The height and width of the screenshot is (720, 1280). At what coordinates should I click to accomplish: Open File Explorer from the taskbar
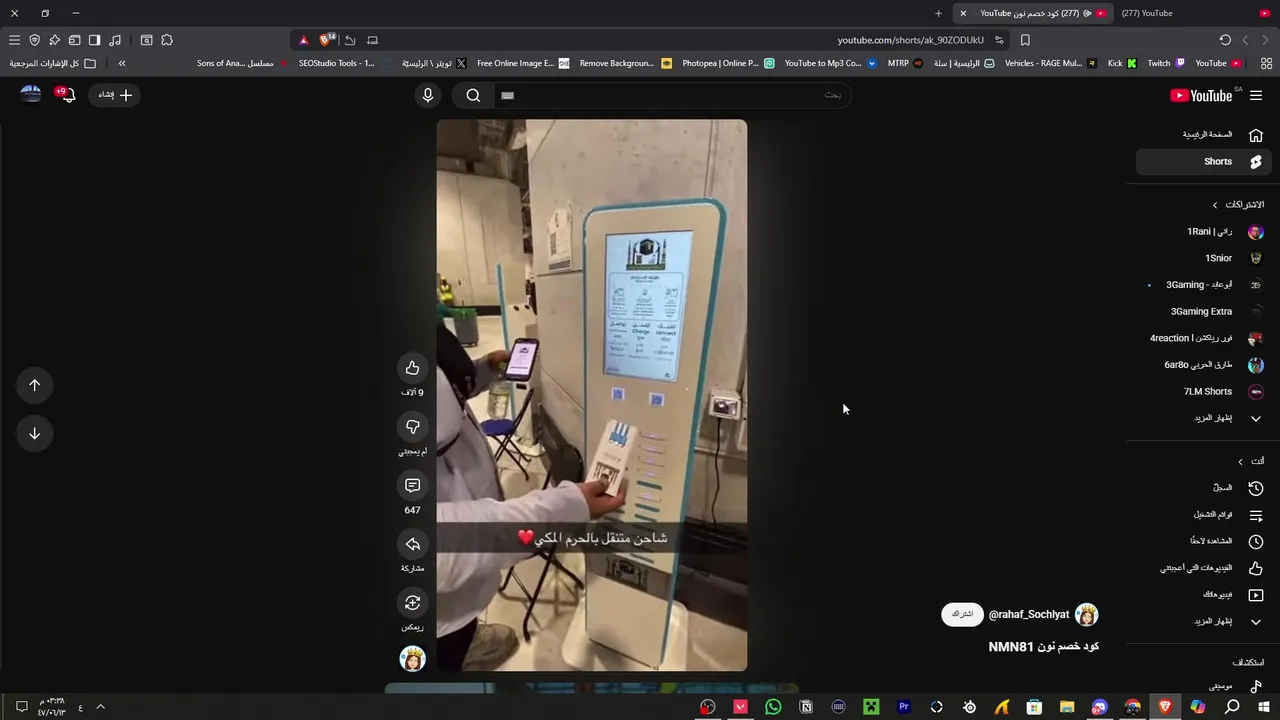click(1067, 707)
